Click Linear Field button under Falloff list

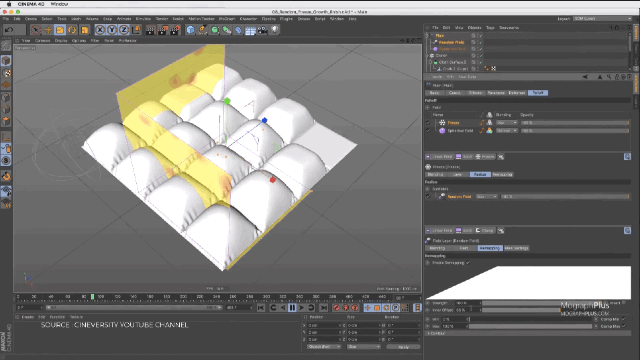coord(439,157)
